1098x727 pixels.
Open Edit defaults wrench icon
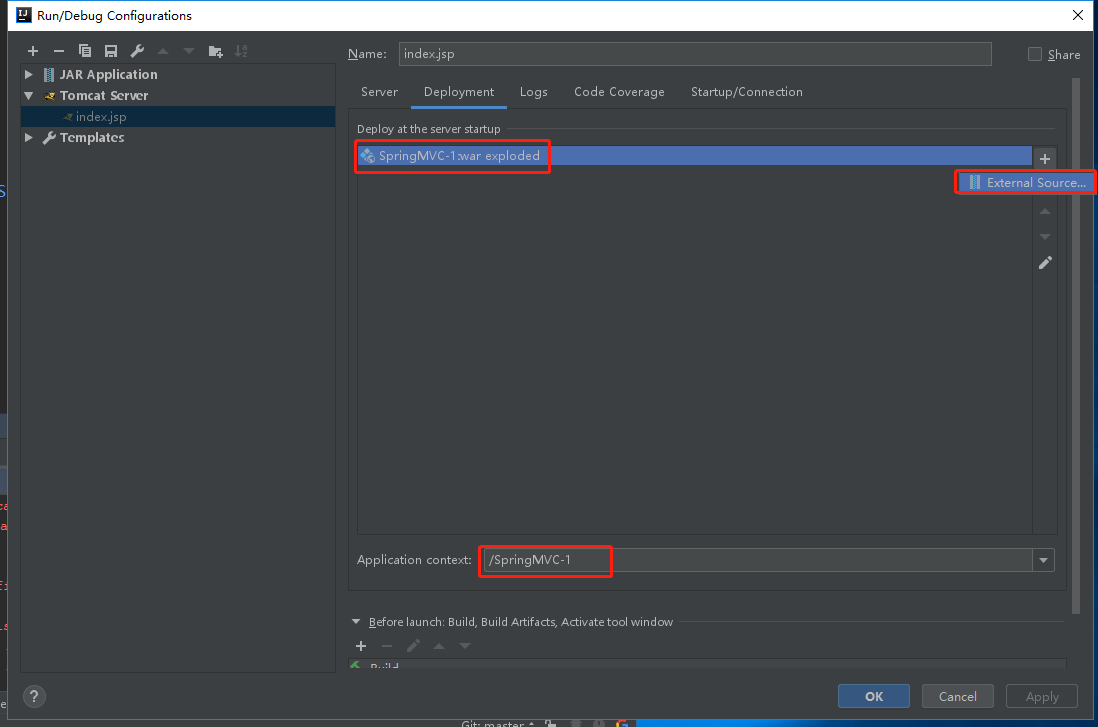coord(137,51)
